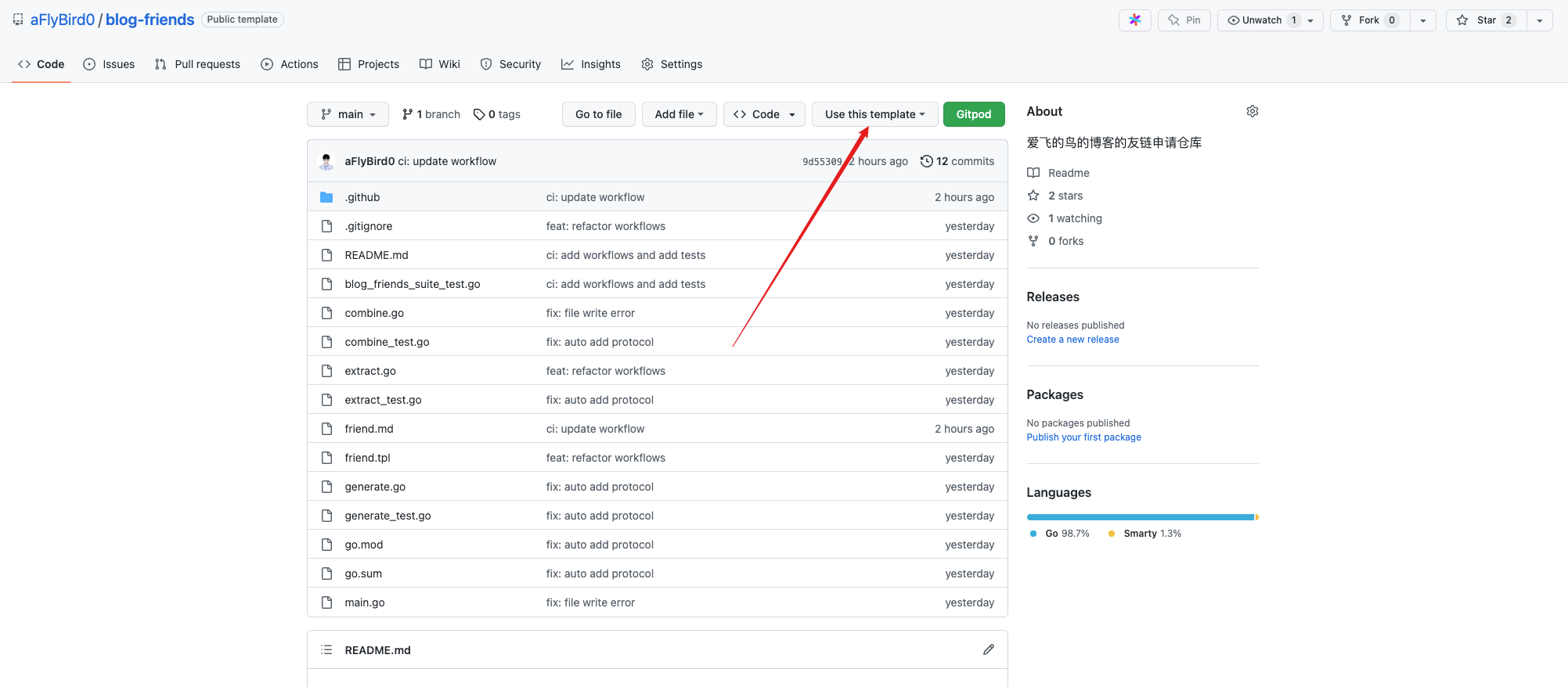Open the blog-friends repository name link
Viewport: 1568px width, 687px height.
pos(150,20)
